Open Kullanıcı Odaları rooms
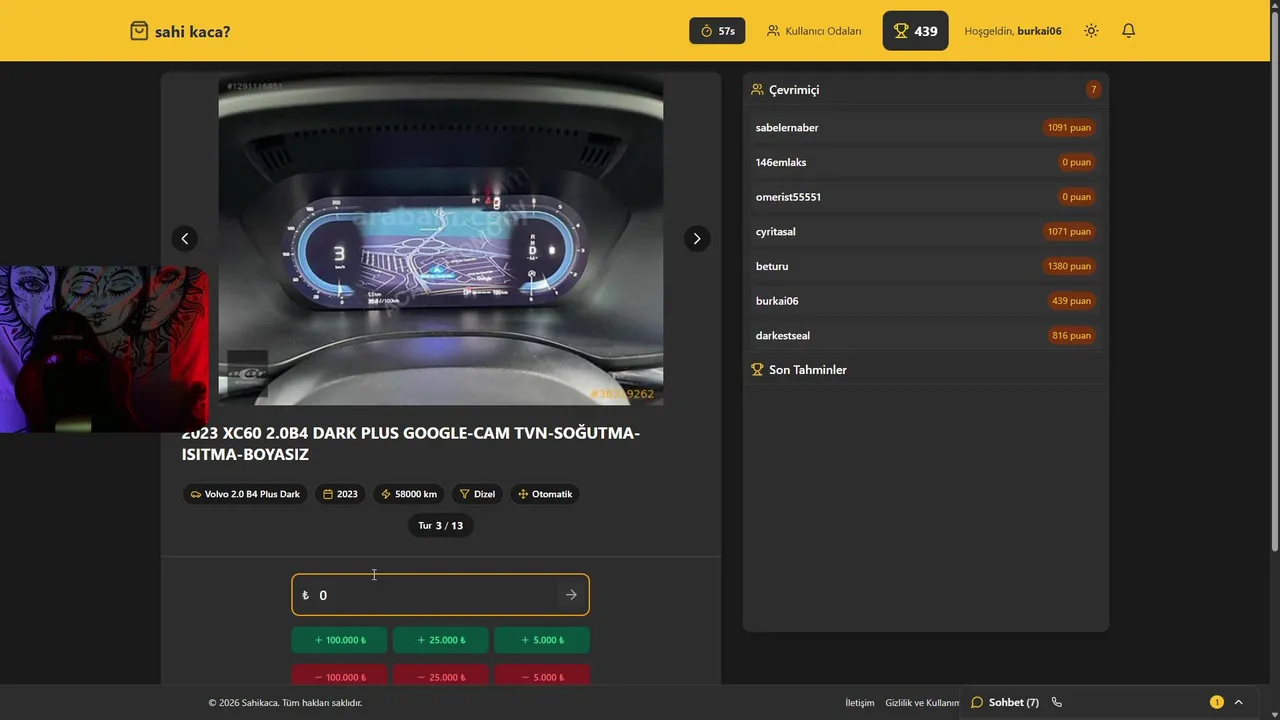1280x720 pixels. (814, 31)
